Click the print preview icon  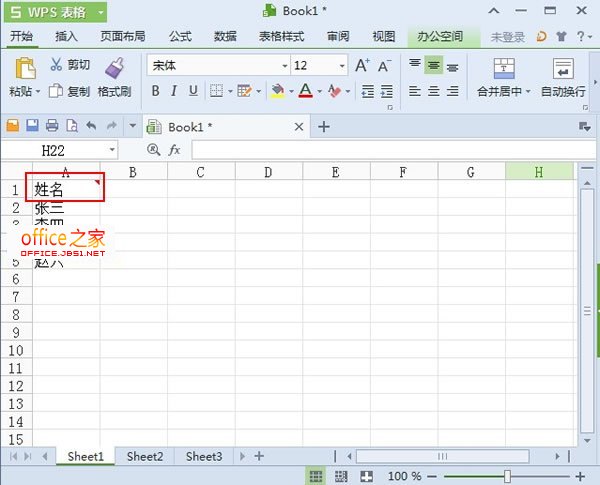point(72,126)
